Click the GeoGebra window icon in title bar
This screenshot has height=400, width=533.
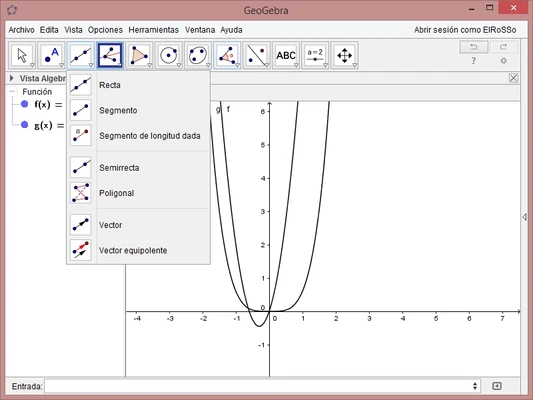[x=12, y=10]
